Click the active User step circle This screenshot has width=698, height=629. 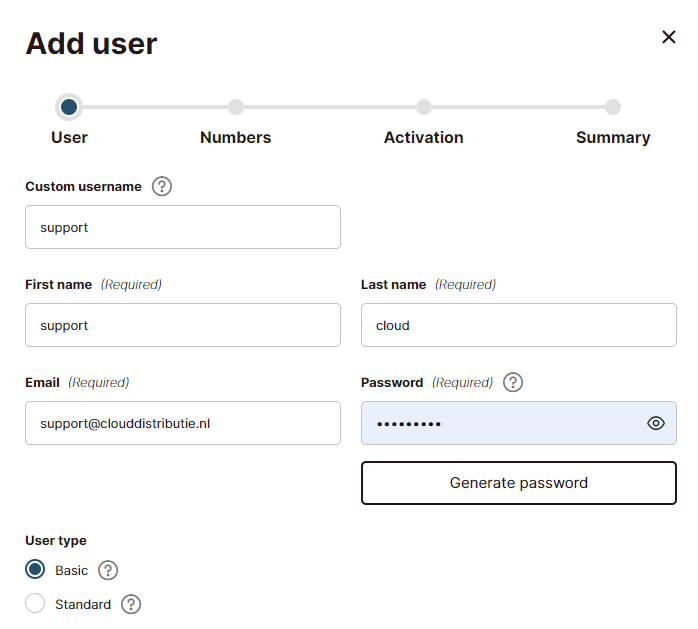tap(69, 107)
